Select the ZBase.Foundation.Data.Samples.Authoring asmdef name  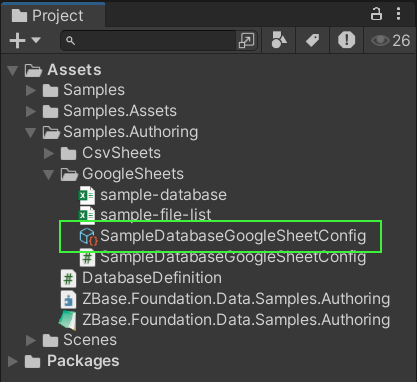tap(236, 299)
